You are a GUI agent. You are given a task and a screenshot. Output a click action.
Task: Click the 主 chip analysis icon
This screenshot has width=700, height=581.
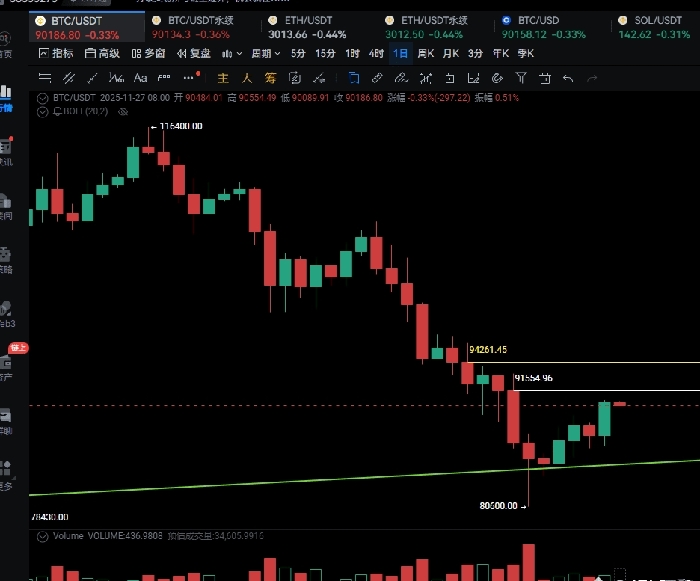coord(222,77)
